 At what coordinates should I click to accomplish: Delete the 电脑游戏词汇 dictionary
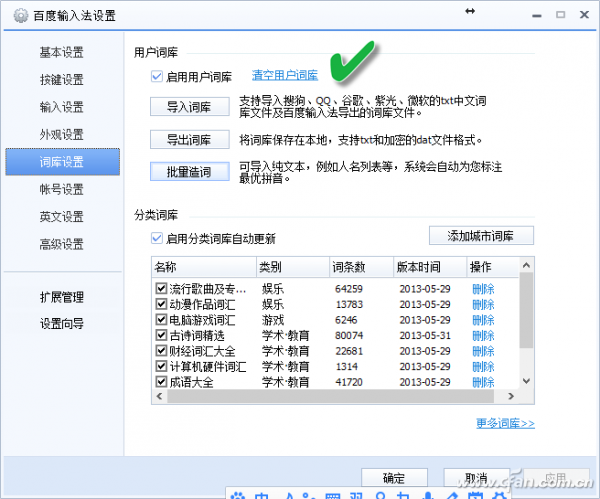click(x=483, y=320)
